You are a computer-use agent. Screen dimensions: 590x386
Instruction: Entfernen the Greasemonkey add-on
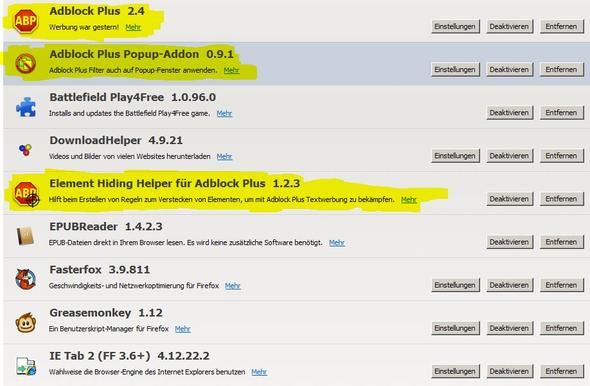click(561, 328)
